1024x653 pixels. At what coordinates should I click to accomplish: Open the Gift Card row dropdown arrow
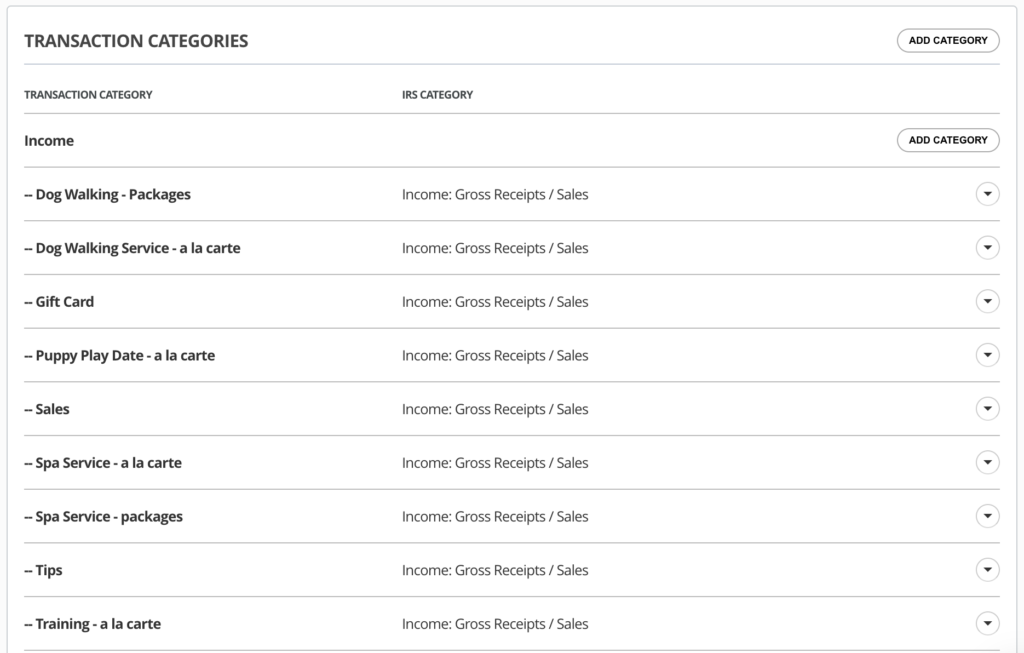pyautogui.click(x=987, y=301)
